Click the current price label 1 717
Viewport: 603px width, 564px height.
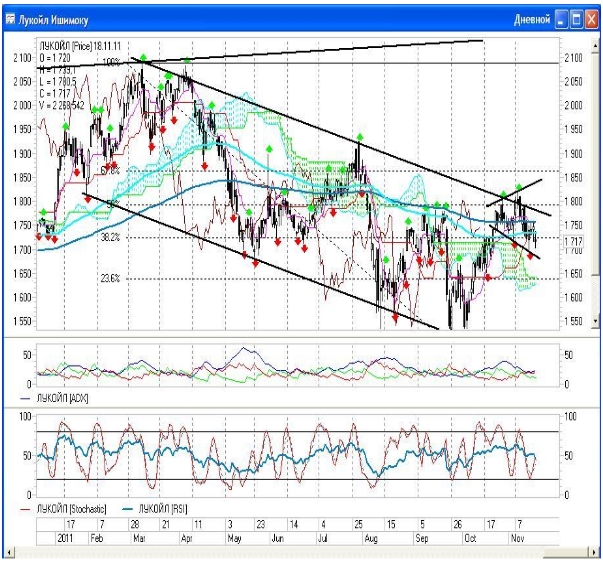pos(573,241)
